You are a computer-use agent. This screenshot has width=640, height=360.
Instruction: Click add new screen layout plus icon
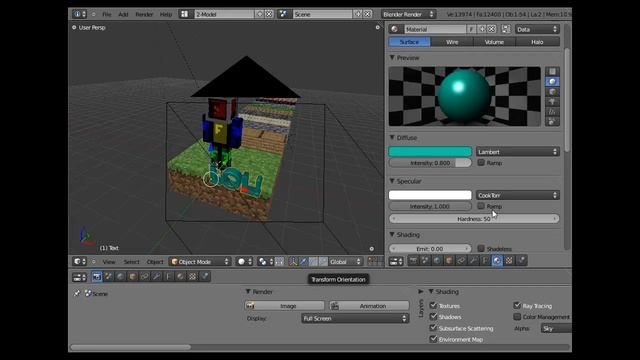[260, 14]
